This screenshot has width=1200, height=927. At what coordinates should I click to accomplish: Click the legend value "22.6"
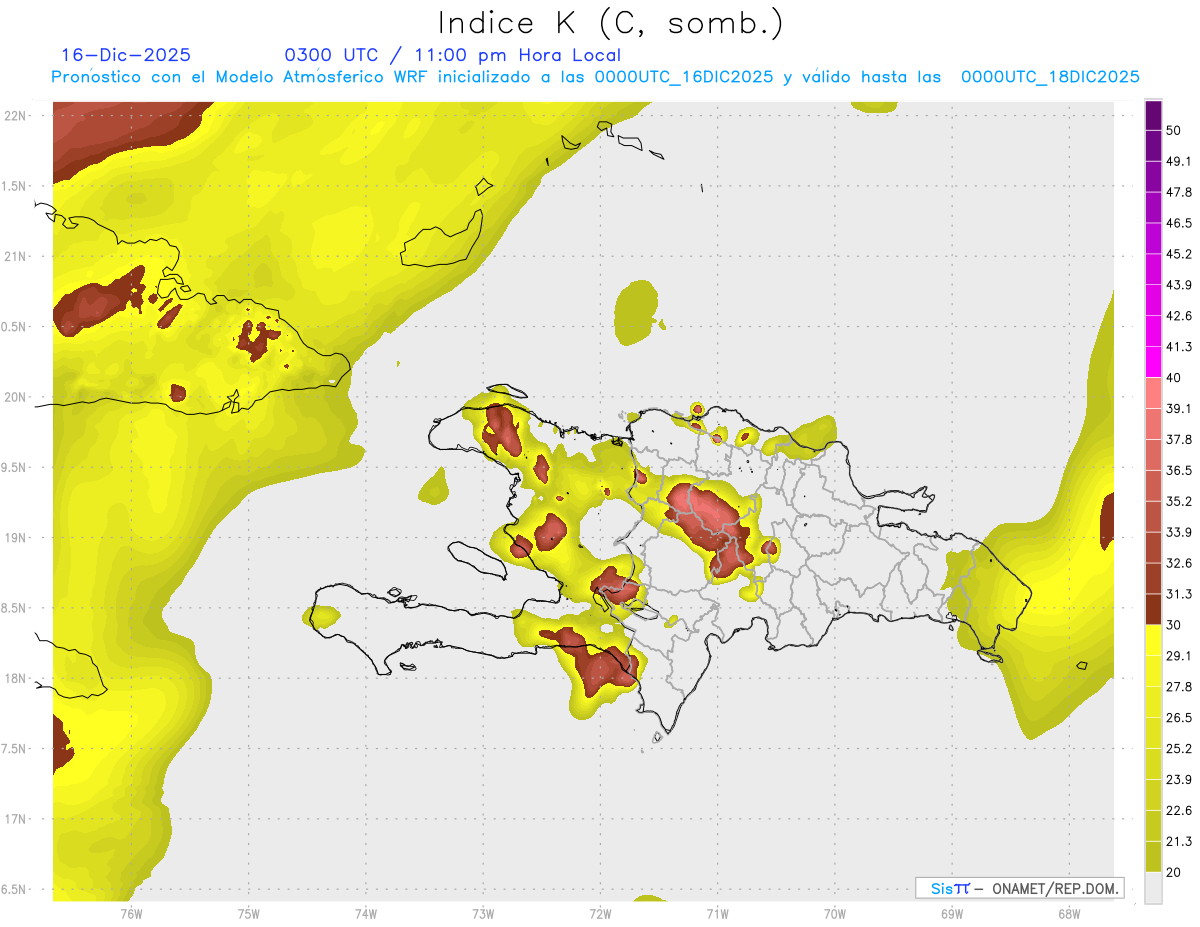tap(1179, 810)
